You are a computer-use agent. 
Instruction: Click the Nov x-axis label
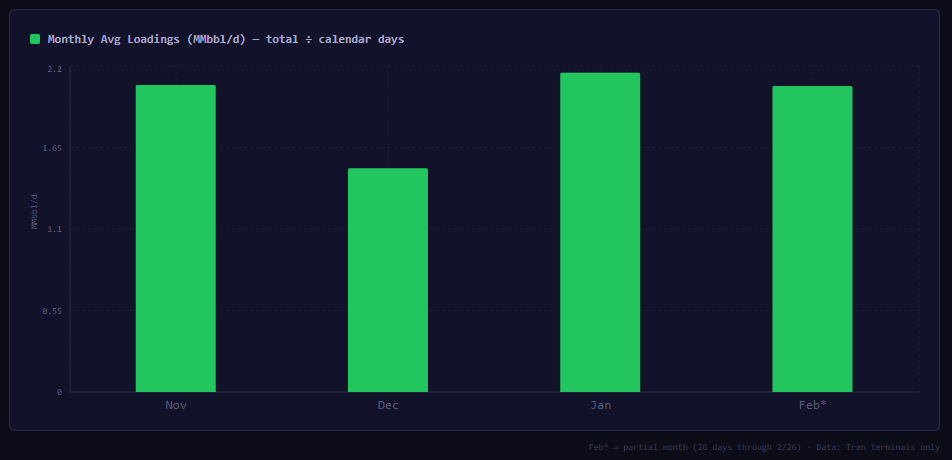[x=176, y=405]
